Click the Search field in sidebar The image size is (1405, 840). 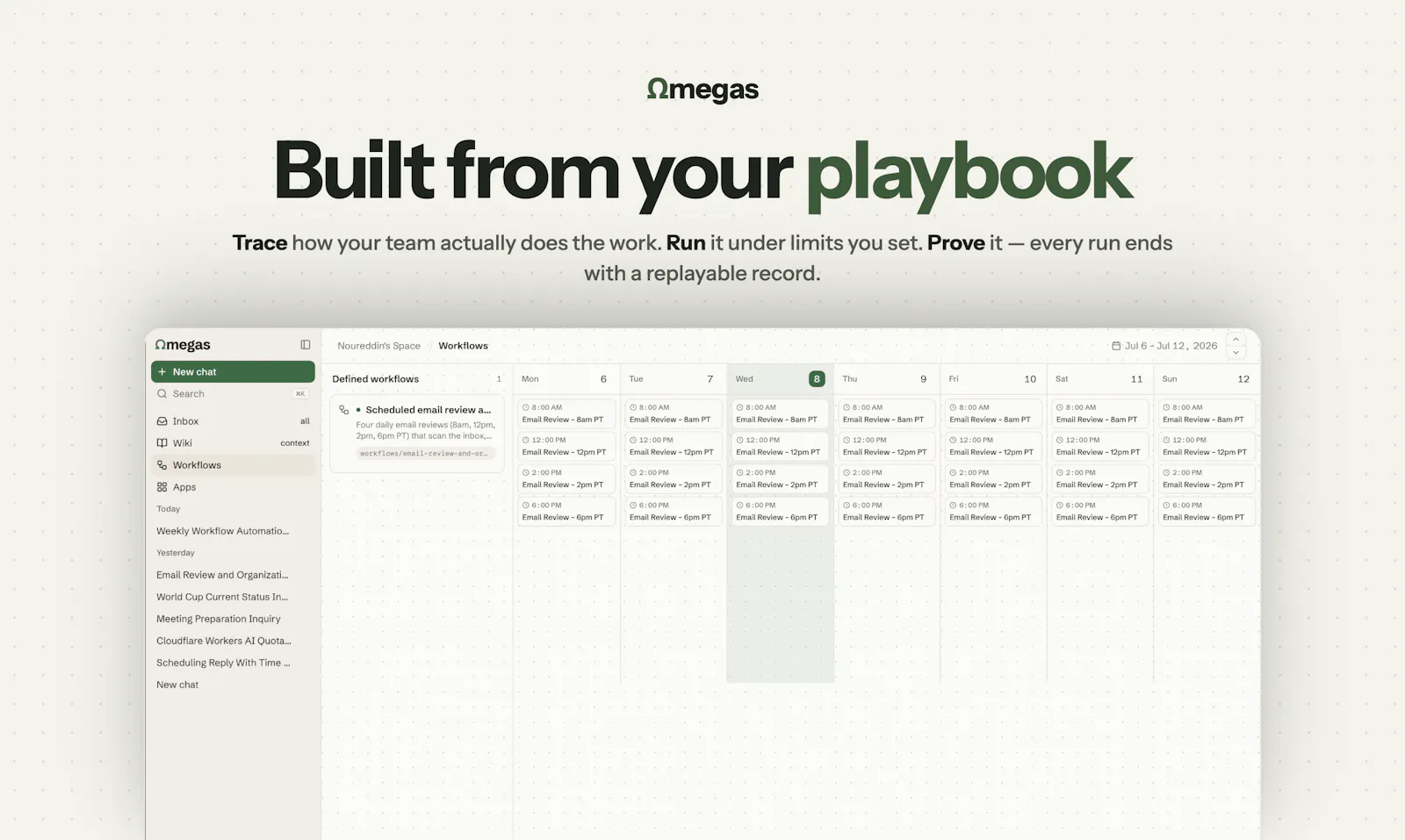click(233, 394)
